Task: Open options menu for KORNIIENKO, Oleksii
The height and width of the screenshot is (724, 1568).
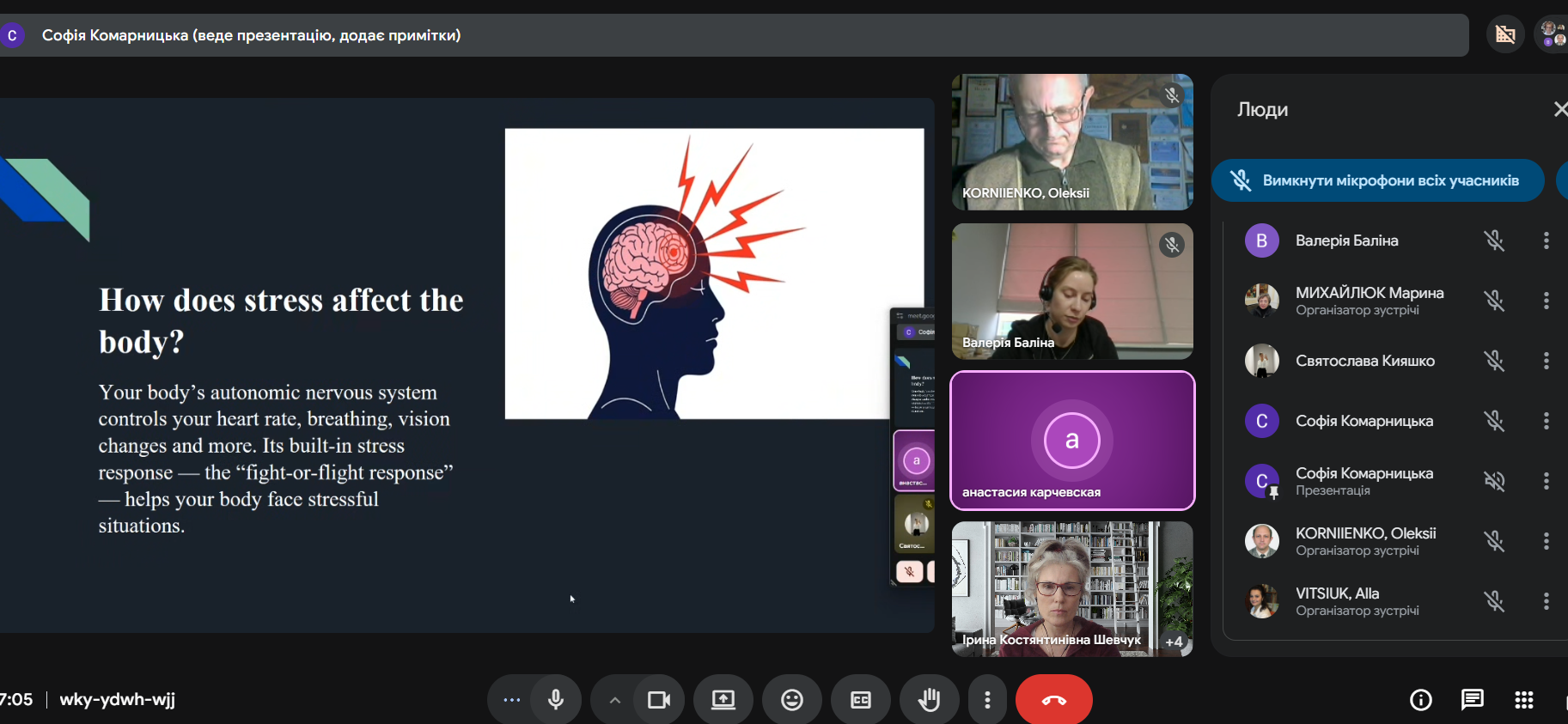Action: [x=1546, y=541]
